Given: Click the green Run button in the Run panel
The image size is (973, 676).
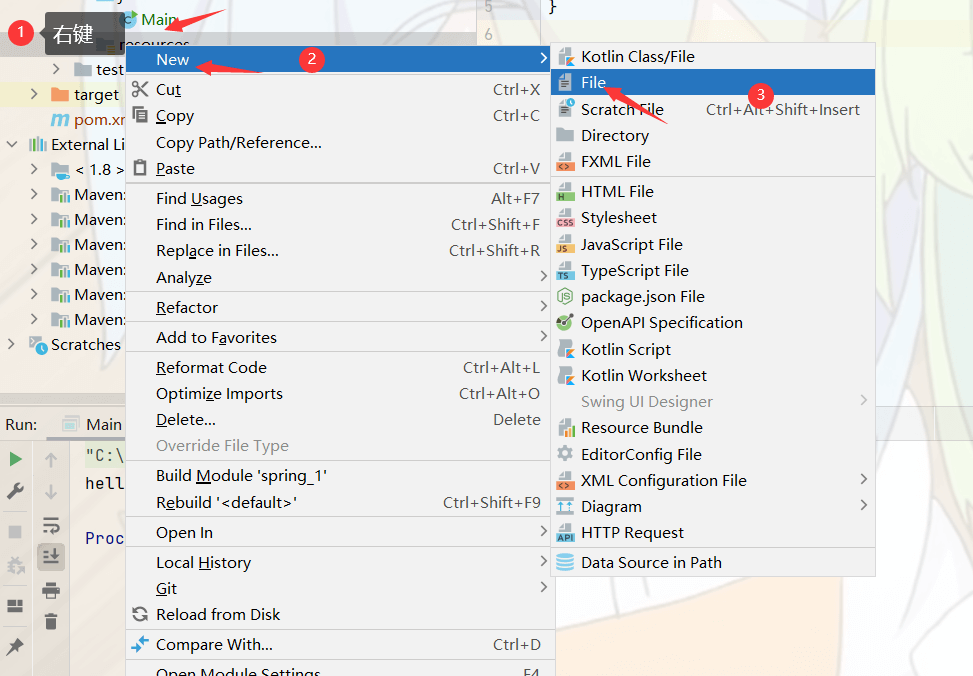Looking at the screenshot, I should 16,459.
